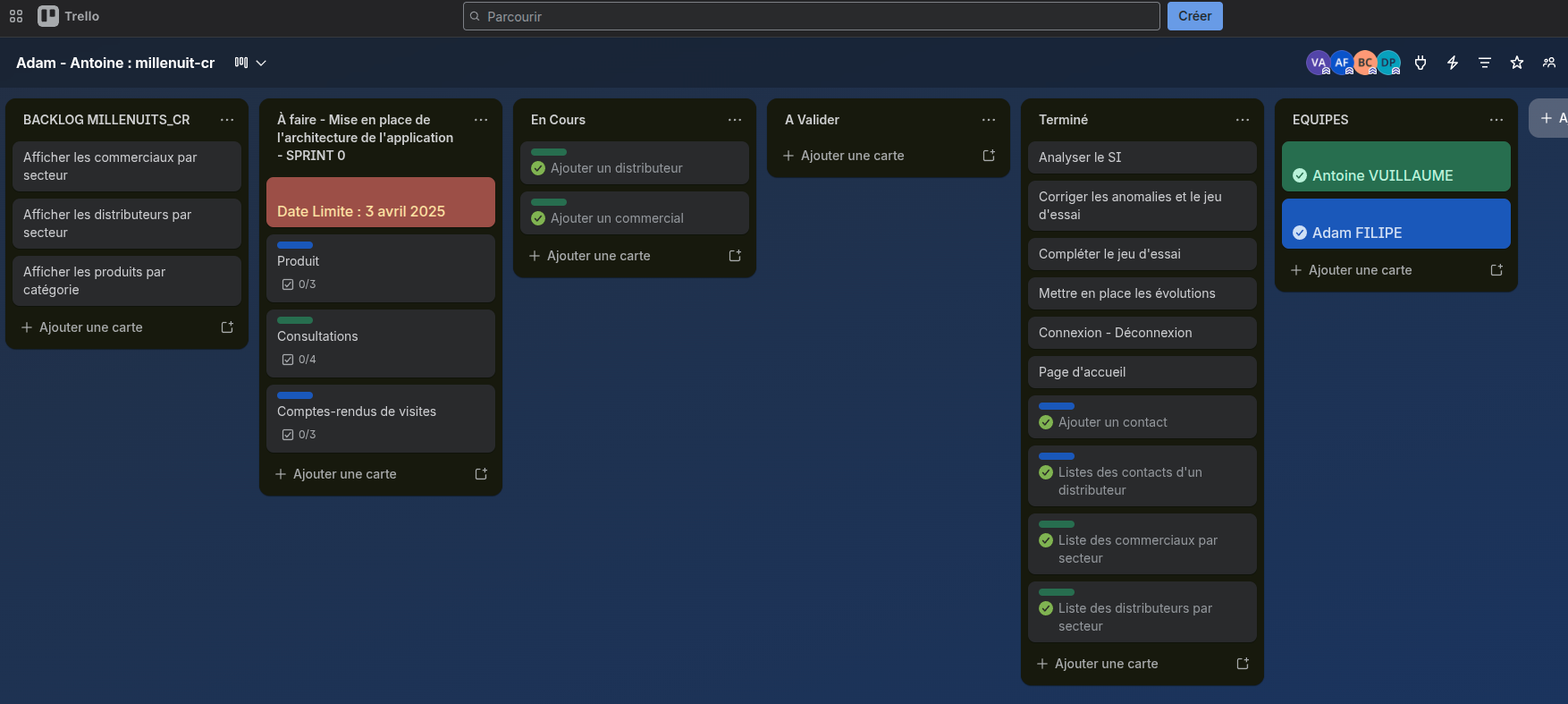Click the board title Adam - Antoine : millenuit-cr
This screenshot has width=1568, height=704.
(115, 63)
